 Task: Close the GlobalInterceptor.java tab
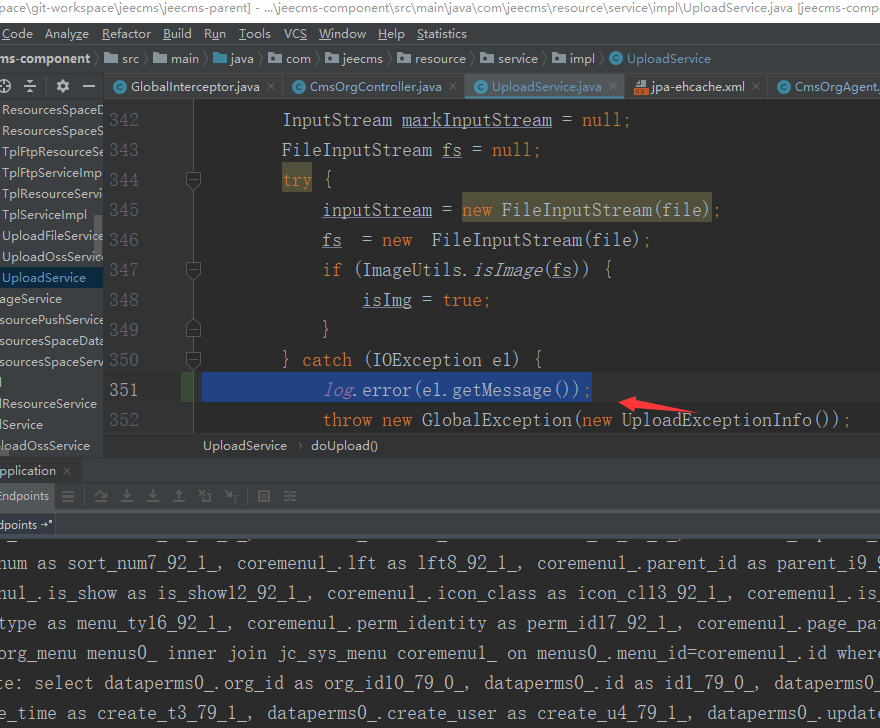[x=271, y=87]
